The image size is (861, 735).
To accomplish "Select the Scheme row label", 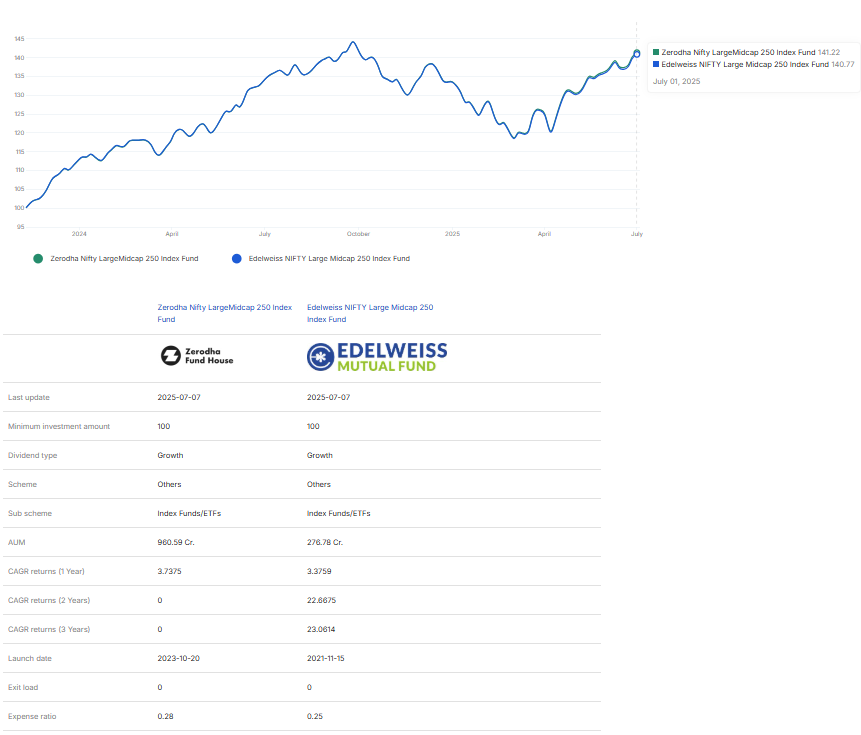I will tap(22, 485).
